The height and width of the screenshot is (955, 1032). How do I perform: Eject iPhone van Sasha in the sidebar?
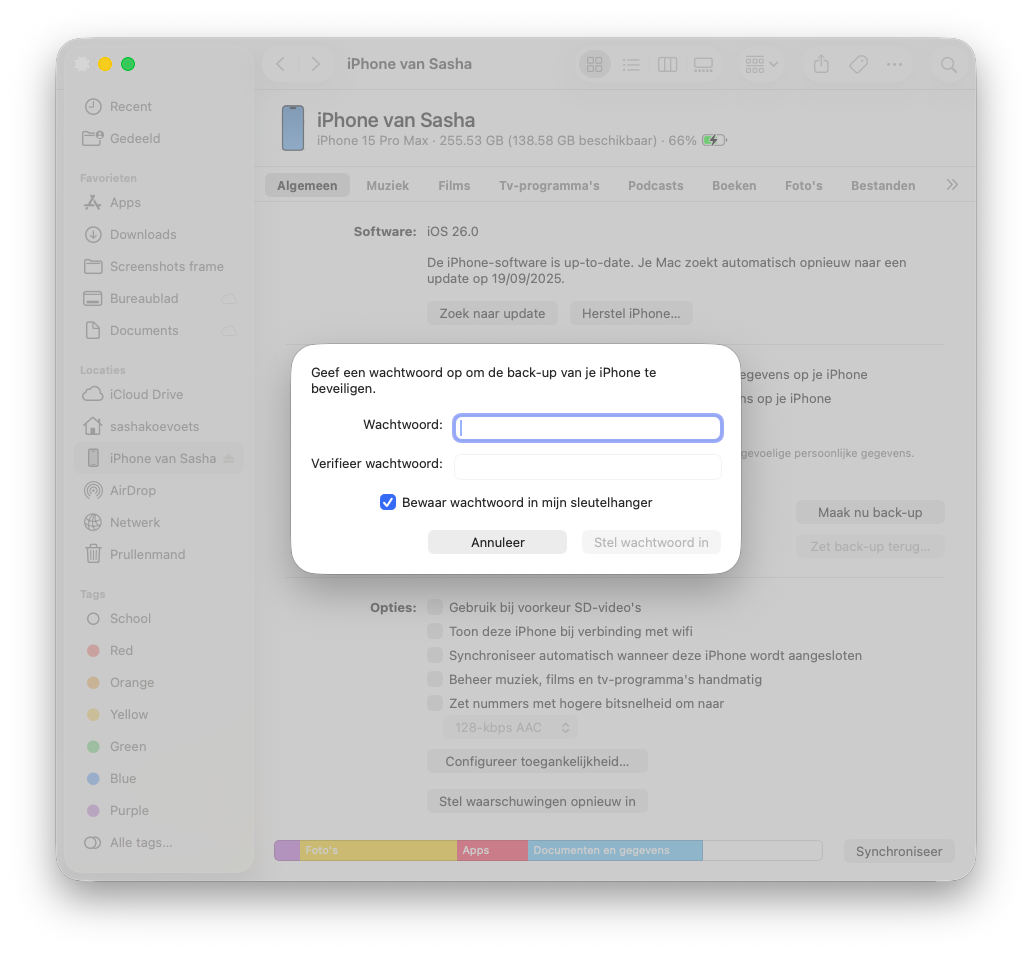229,459
